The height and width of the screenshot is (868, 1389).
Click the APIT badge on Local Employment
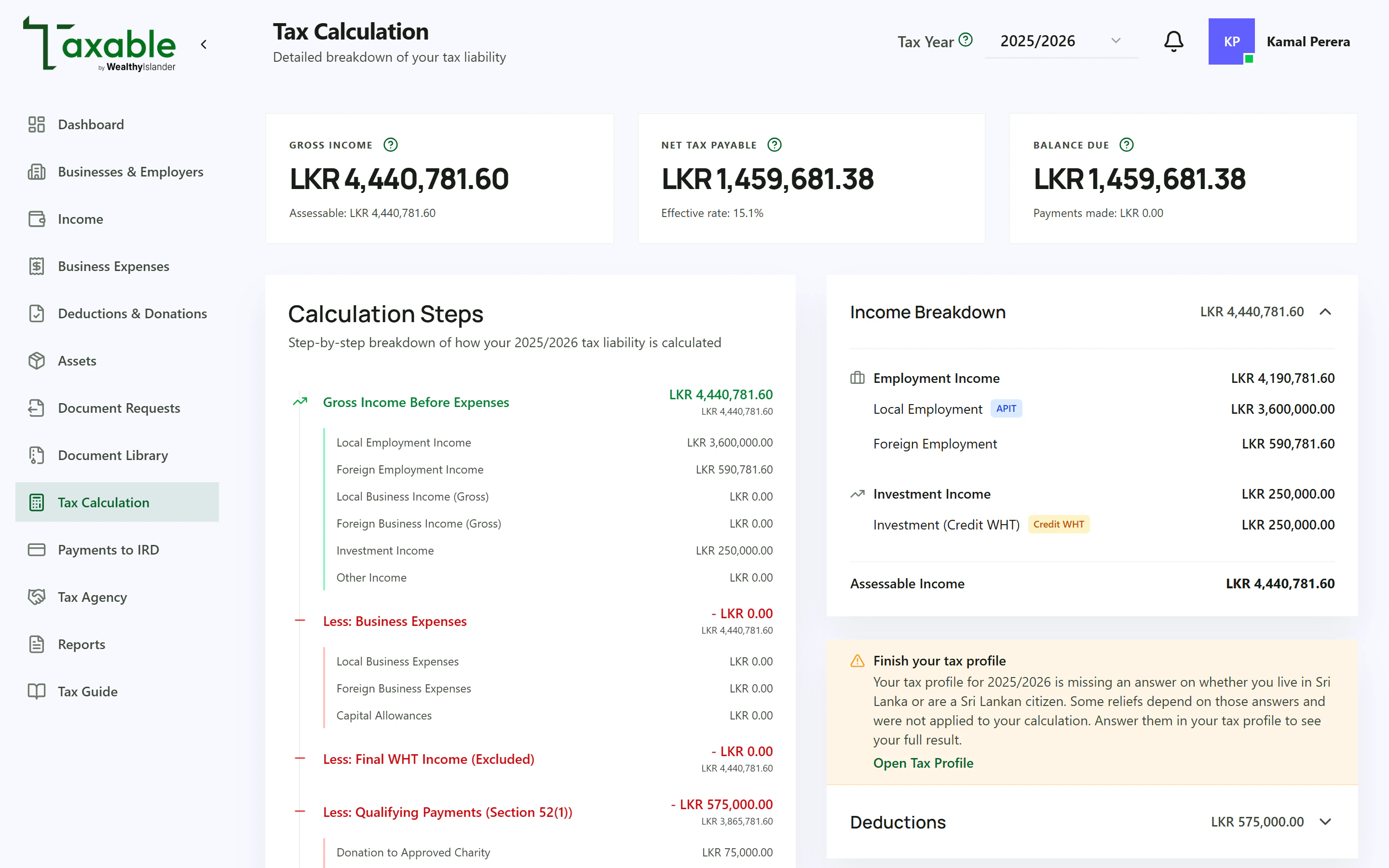click(1006, 409)
